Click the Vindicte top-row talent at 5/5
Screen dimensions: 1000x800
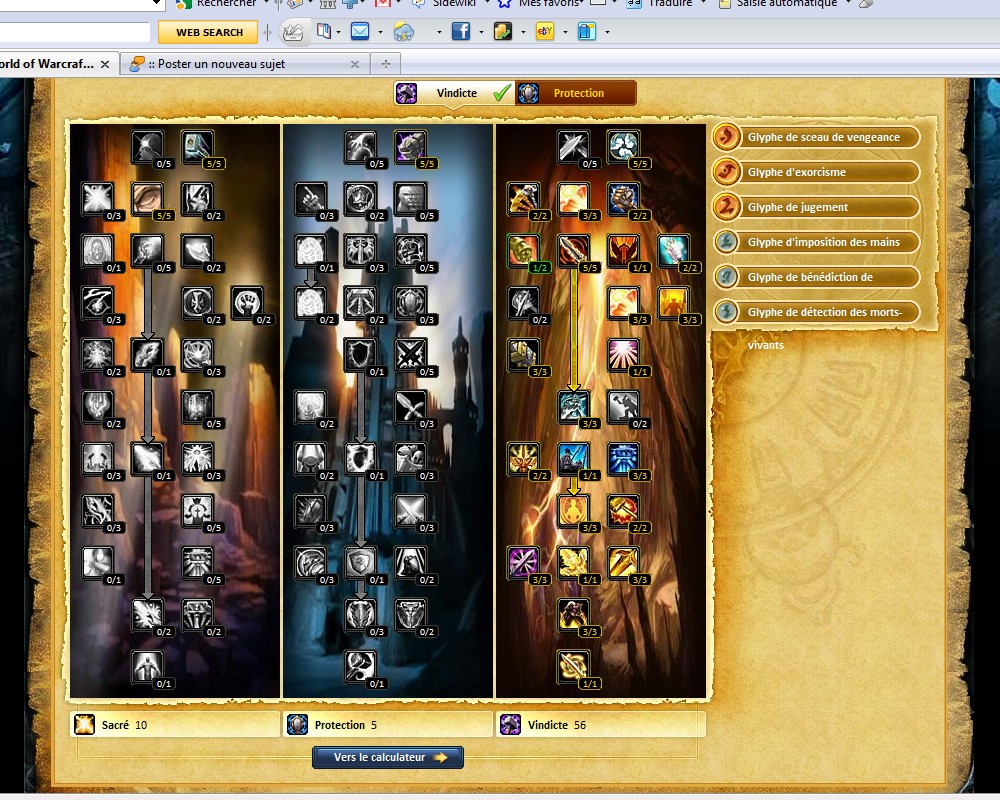tap(624, 147)
